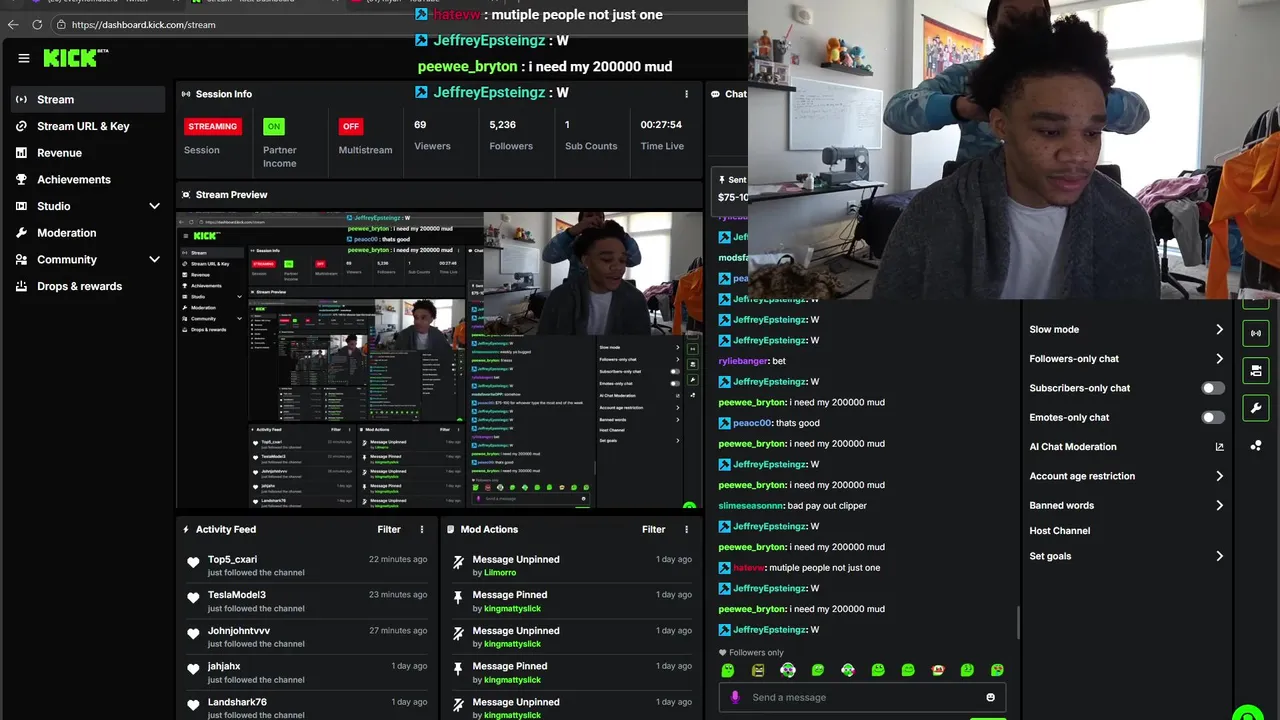Image resolution: width=1280 pixels, height=720 pixels.
Task: Expand the Community sidebar section
Action: click(154, 259)
